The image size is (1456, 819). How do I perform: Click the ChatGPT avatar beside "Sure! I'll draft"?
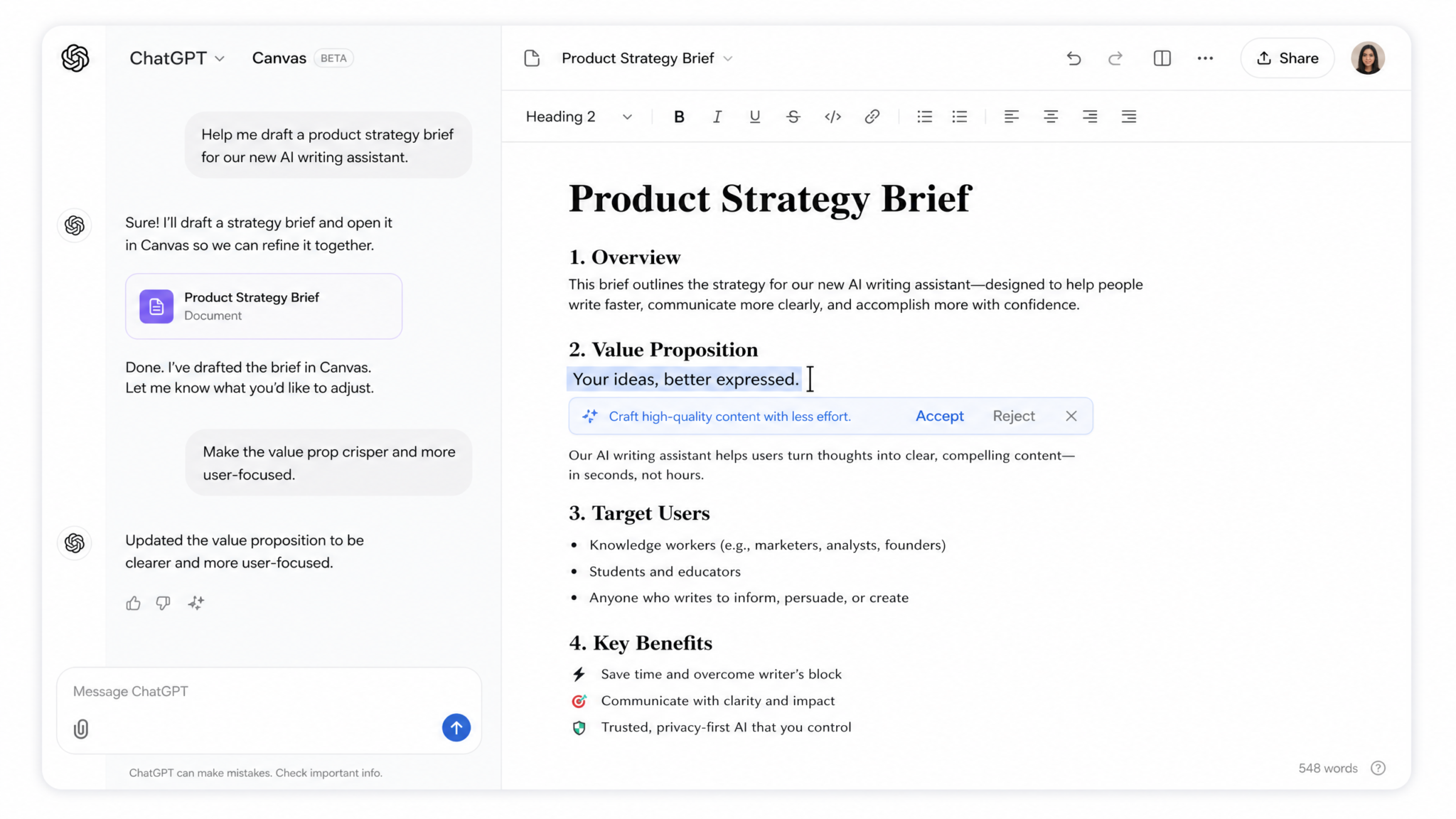click(75, 226)
